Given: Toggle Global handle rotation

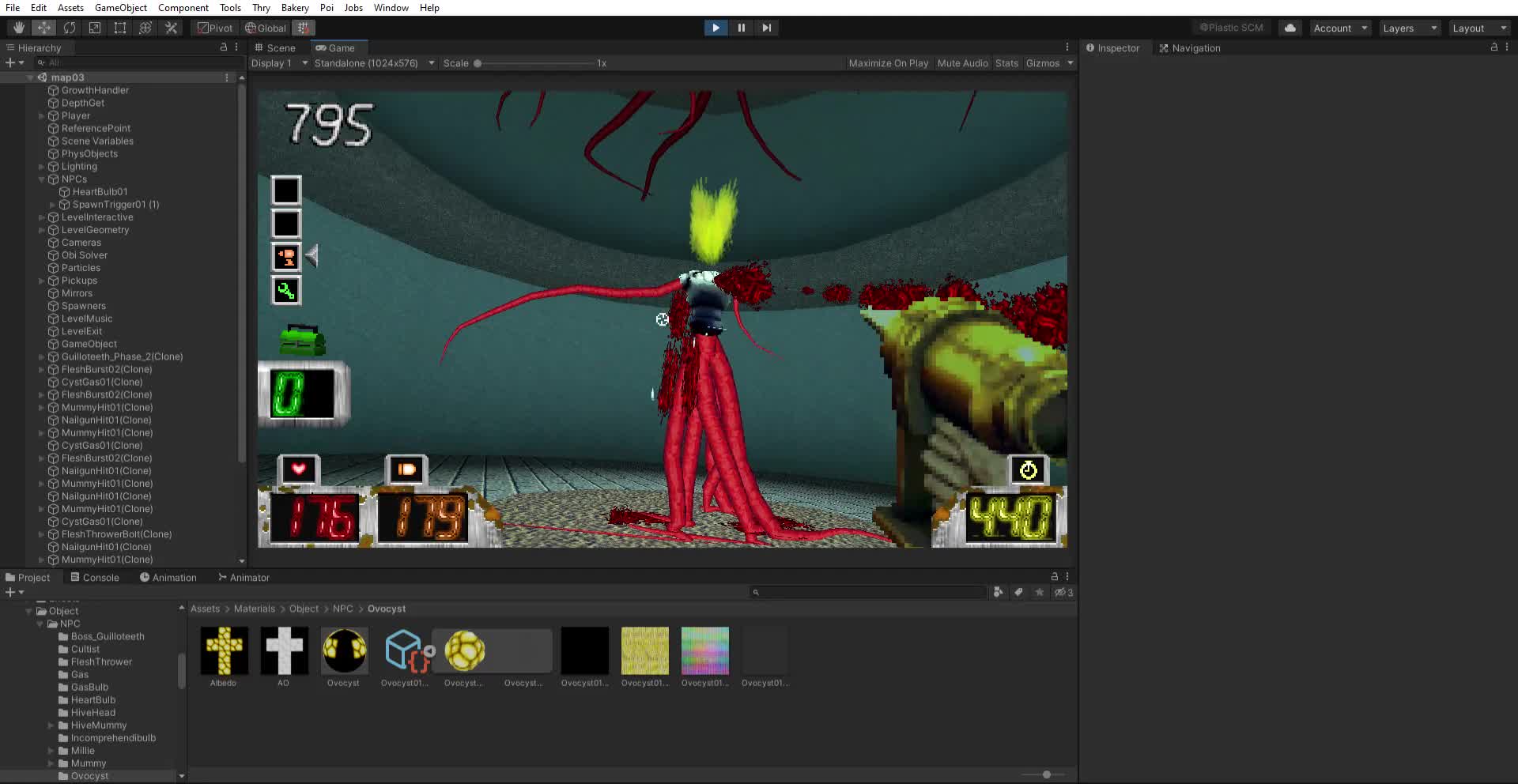Looking at the screenshot, I should tap(266, 28).
